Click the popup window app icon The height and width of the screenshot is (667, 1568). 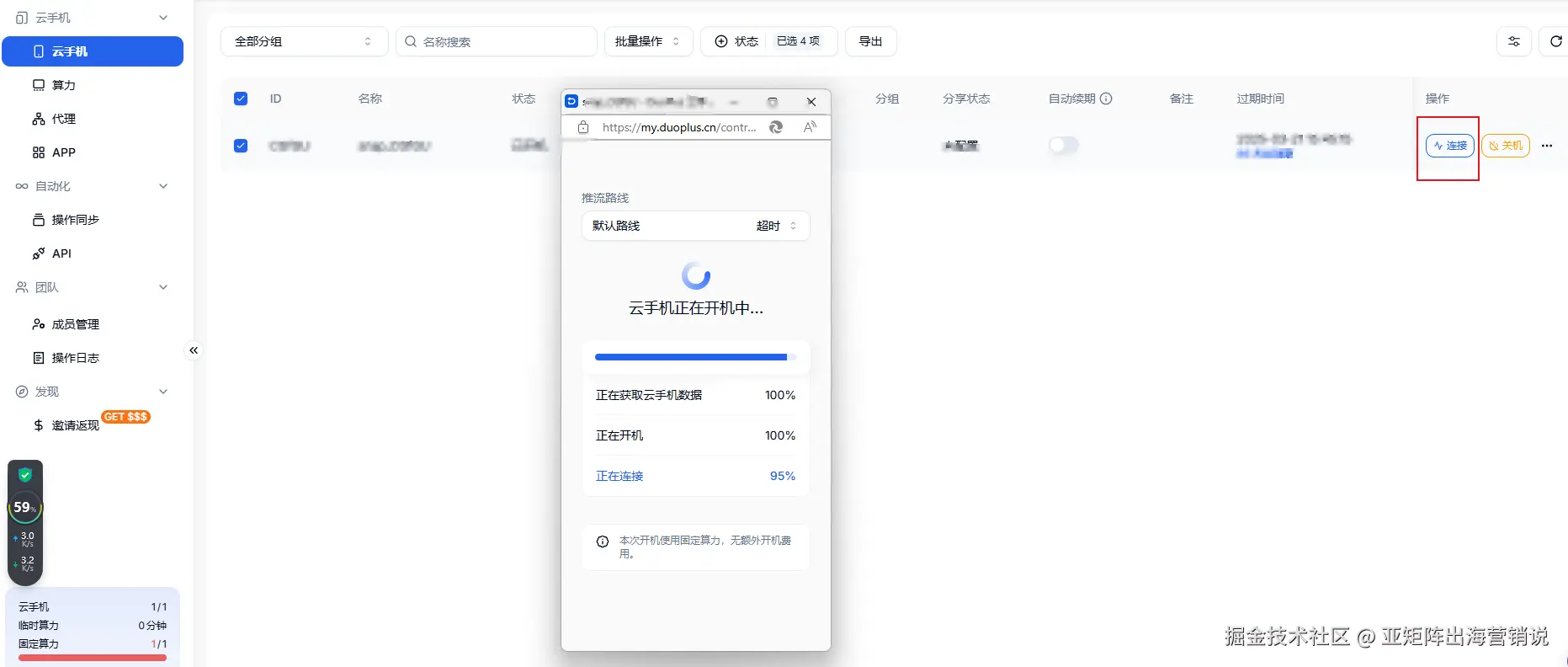coord(571,102)
